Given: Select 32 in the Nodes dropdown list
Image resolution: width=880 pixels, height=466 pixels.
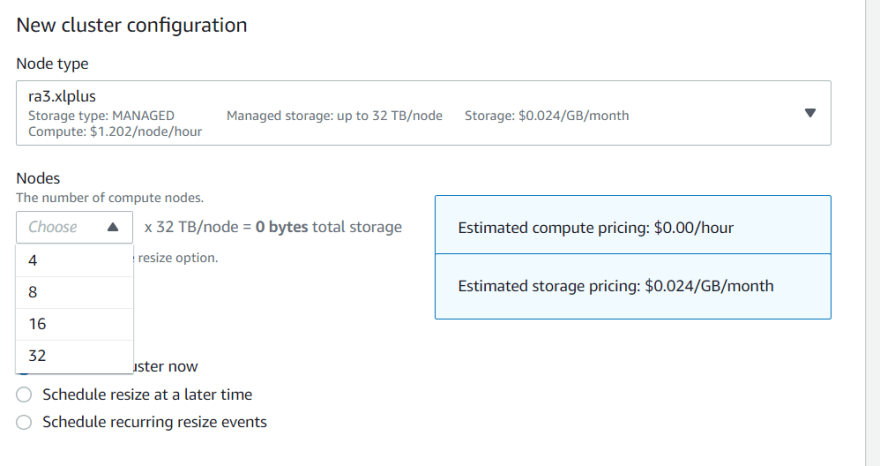Looking at the screenshot, I should 75,356.
